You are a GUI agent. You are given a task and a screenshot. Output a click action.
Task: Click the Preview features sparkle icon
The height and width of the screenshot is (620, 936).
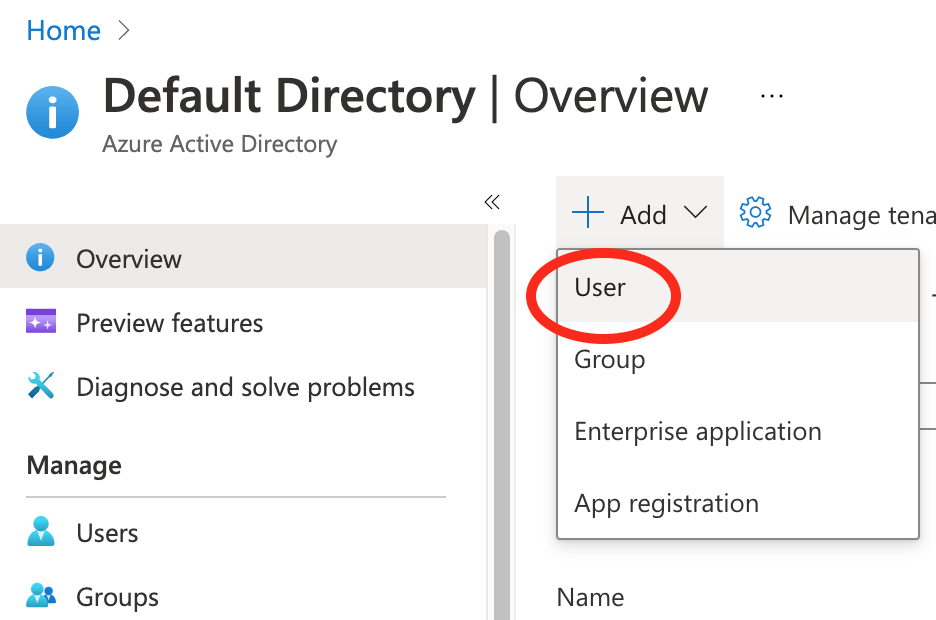tap(40, 322)
